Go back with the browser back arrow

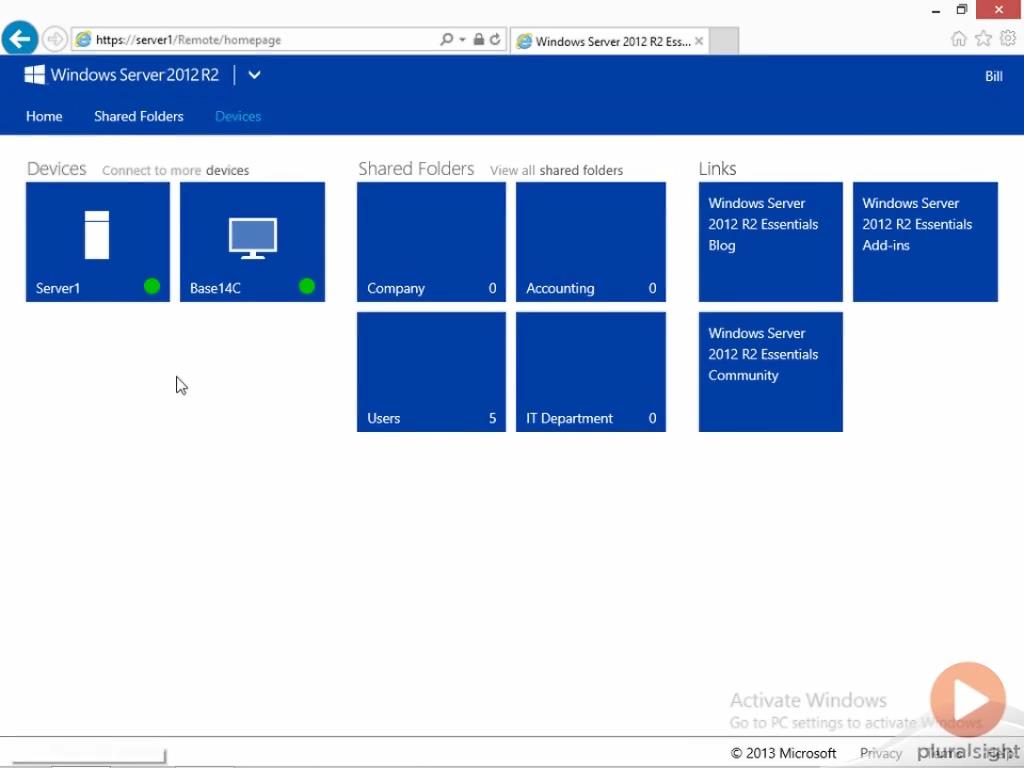[20, 39]
